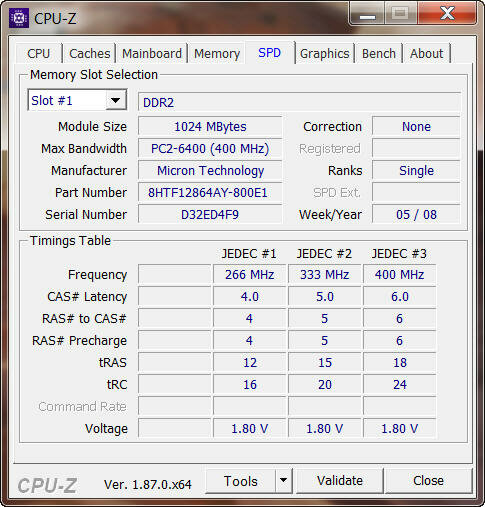
Task: Switch to the Bench tab
Action: [379, 53]
